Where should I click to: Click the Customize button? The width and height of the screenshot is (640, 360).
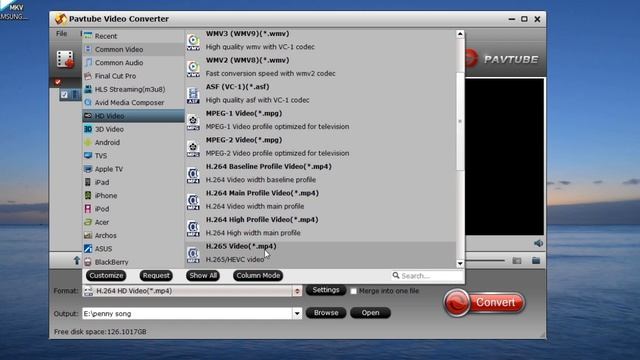tap(106, 276)
